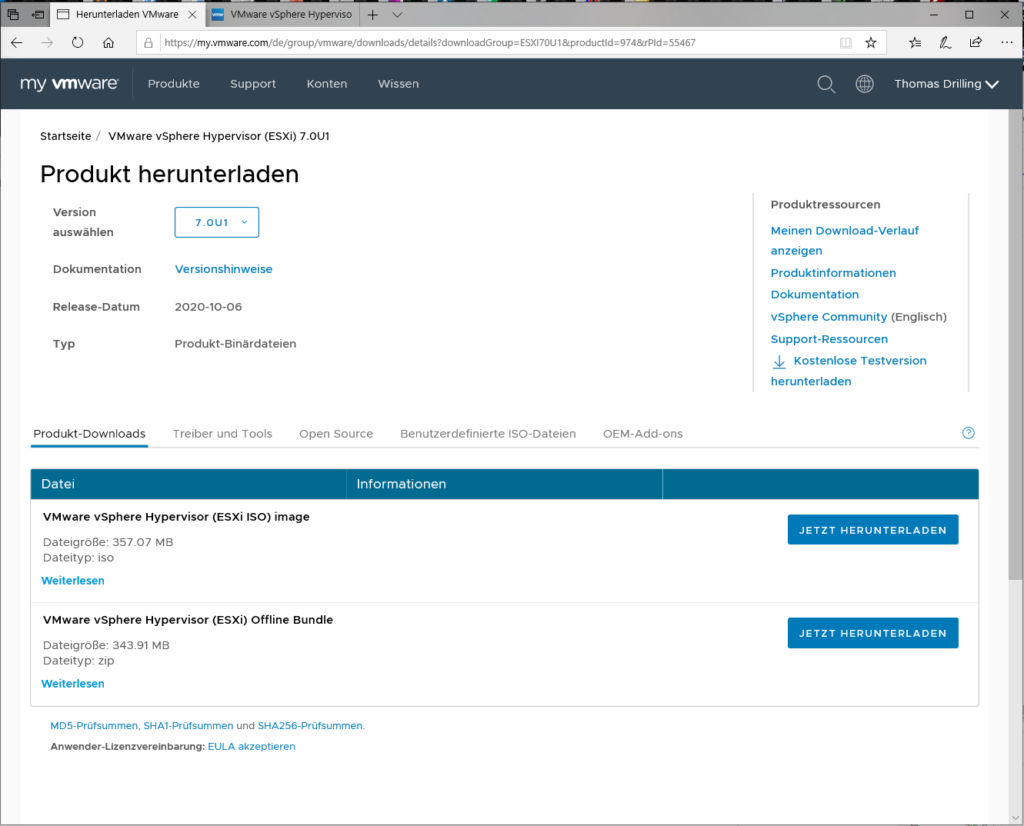Viewport: 1024px width, 826px height.
Task: Minimize the browser window
Action: [934, 14]
